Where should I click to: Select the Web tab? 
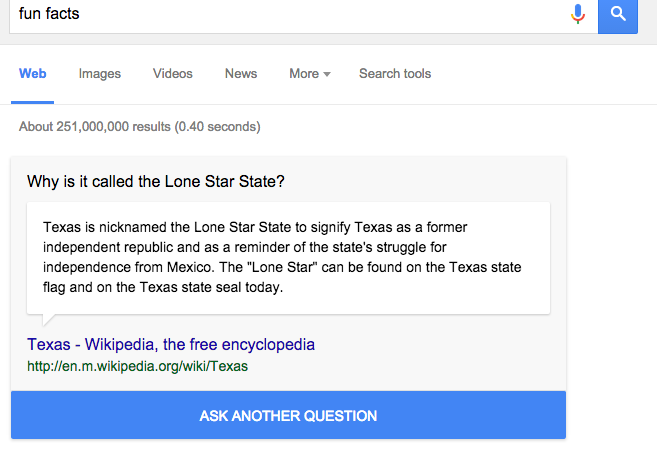(x=33, y=74)
